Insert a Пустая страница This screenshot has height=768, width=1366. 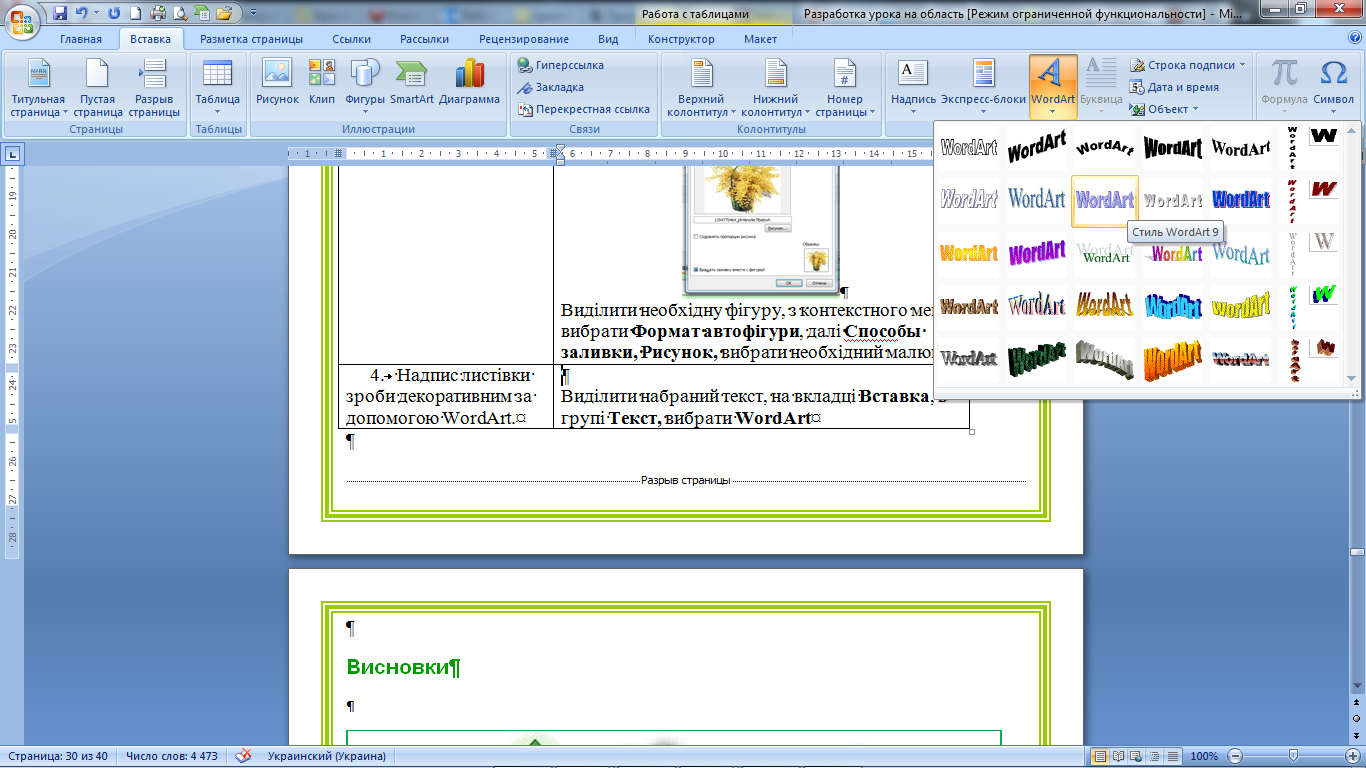pos(98,88)
